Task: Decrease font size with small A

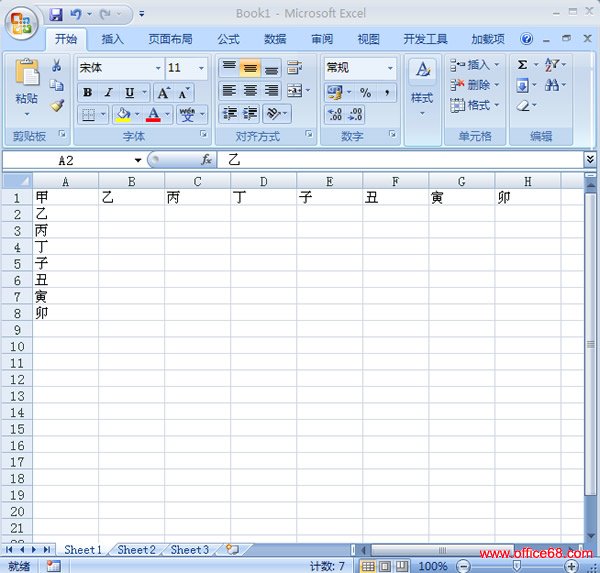Action: [184, 93]
